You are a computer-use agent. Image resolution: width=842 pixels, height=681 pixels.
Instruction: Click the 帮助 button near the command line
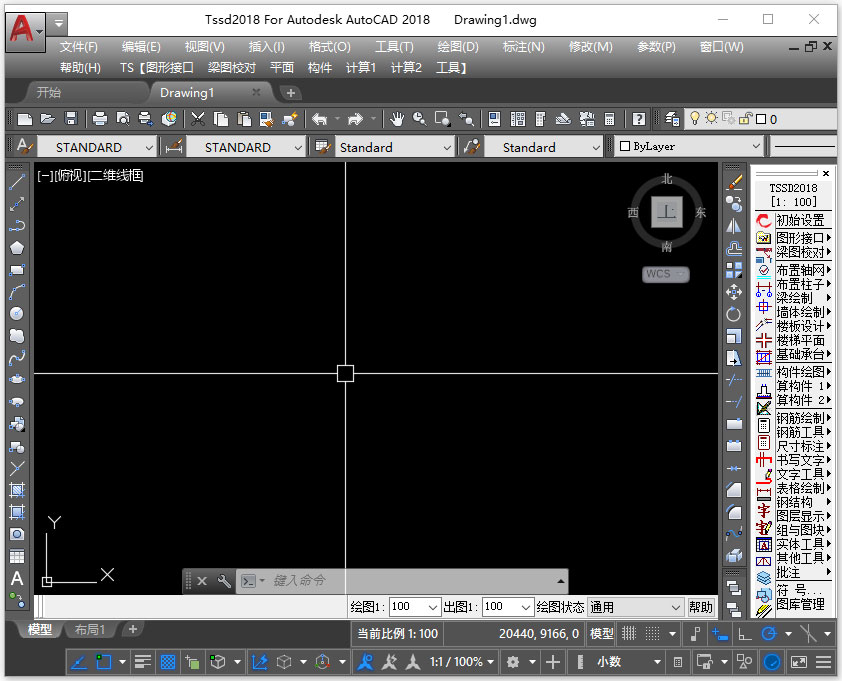pos(702,607)
